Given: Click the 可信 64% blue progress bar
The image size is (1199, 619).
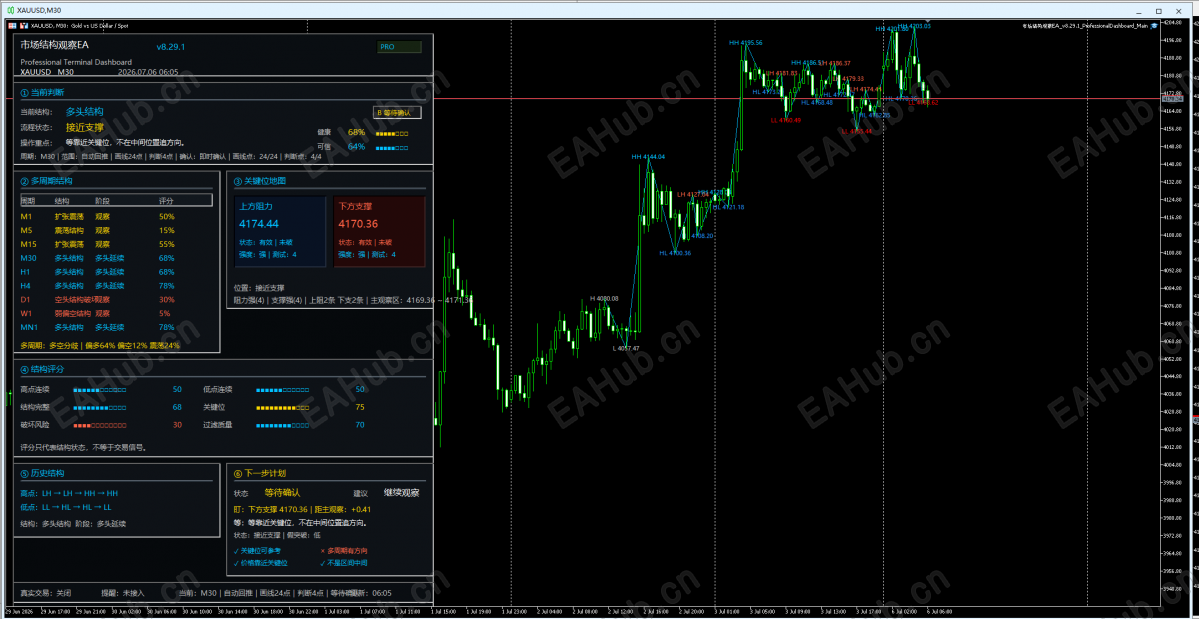Looking at the screenshot, I should click(392, 147).
